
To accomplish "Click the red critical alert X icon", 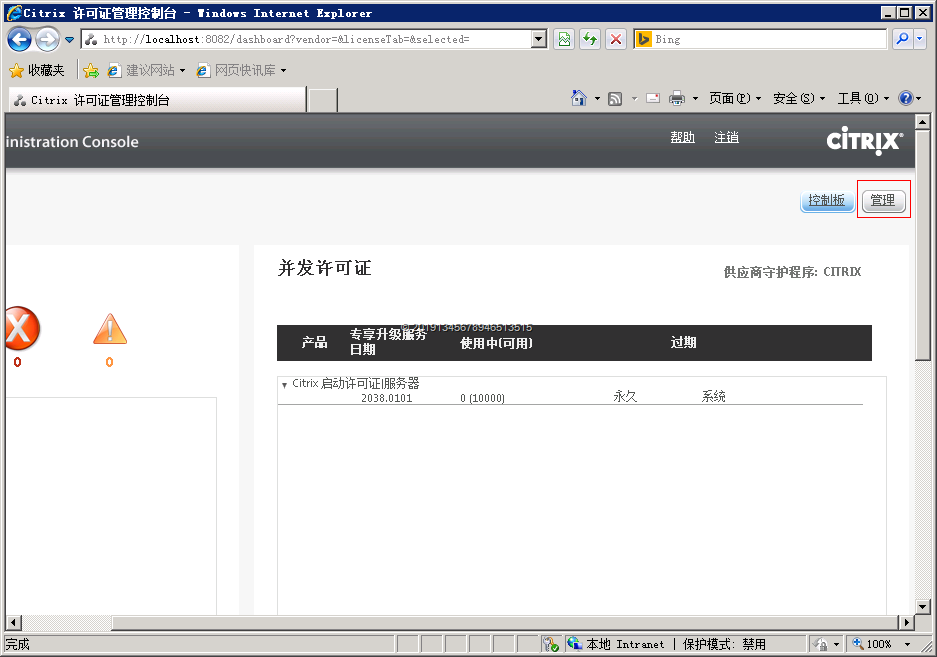I will (20, 328).
